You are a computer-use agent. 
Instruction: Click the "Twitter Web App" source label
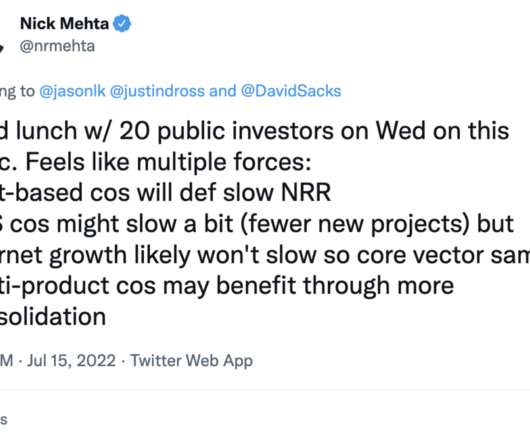[192, 361]
